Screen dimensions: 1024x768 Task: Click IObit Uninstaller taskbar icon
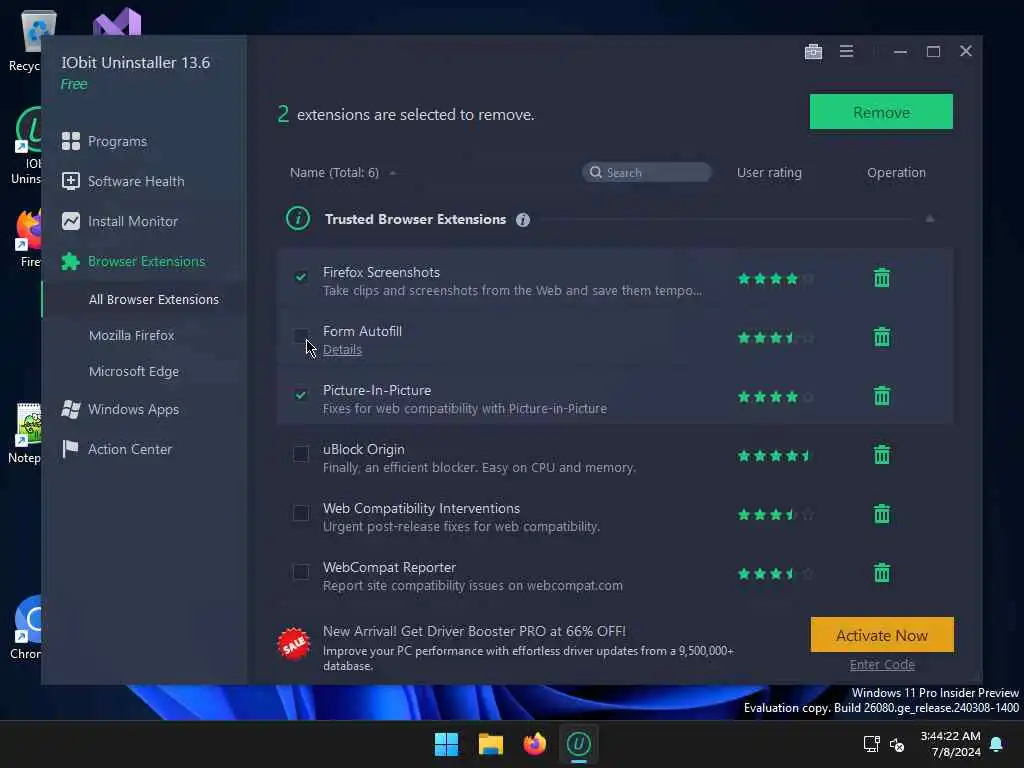[578, 744]
